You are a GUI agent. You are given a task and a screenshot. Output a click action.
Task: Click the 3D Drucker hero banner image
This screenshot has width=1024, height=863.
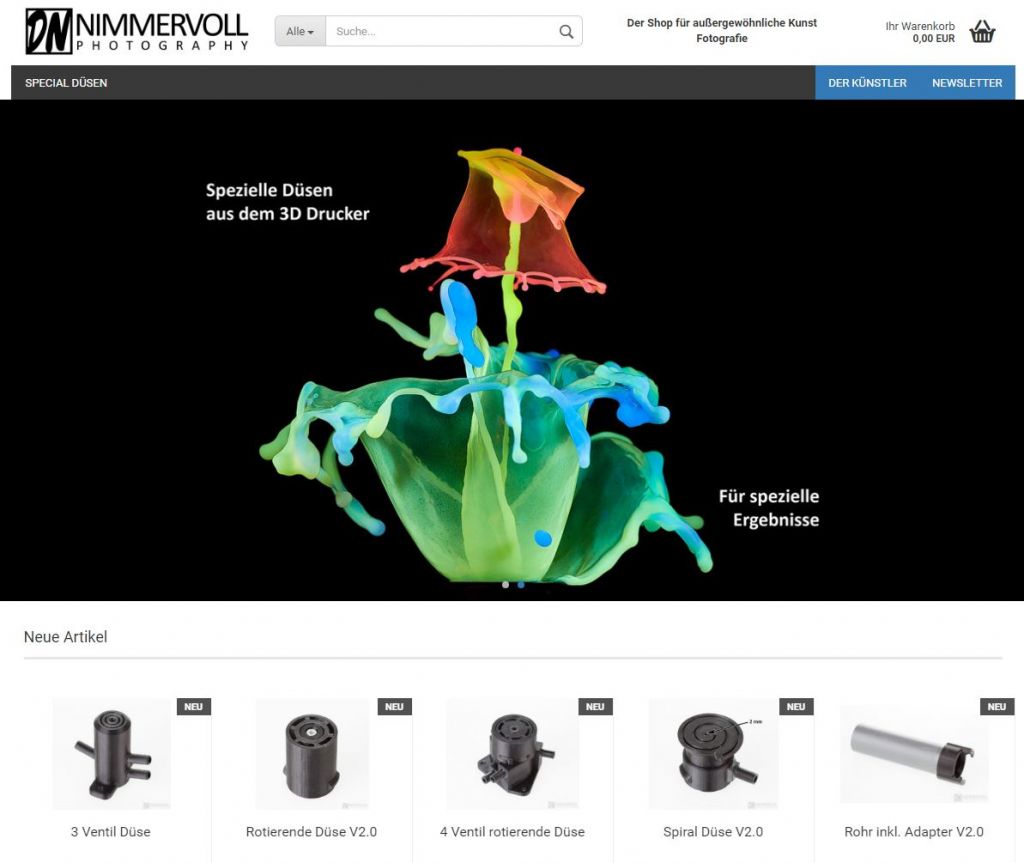[512, 350]
